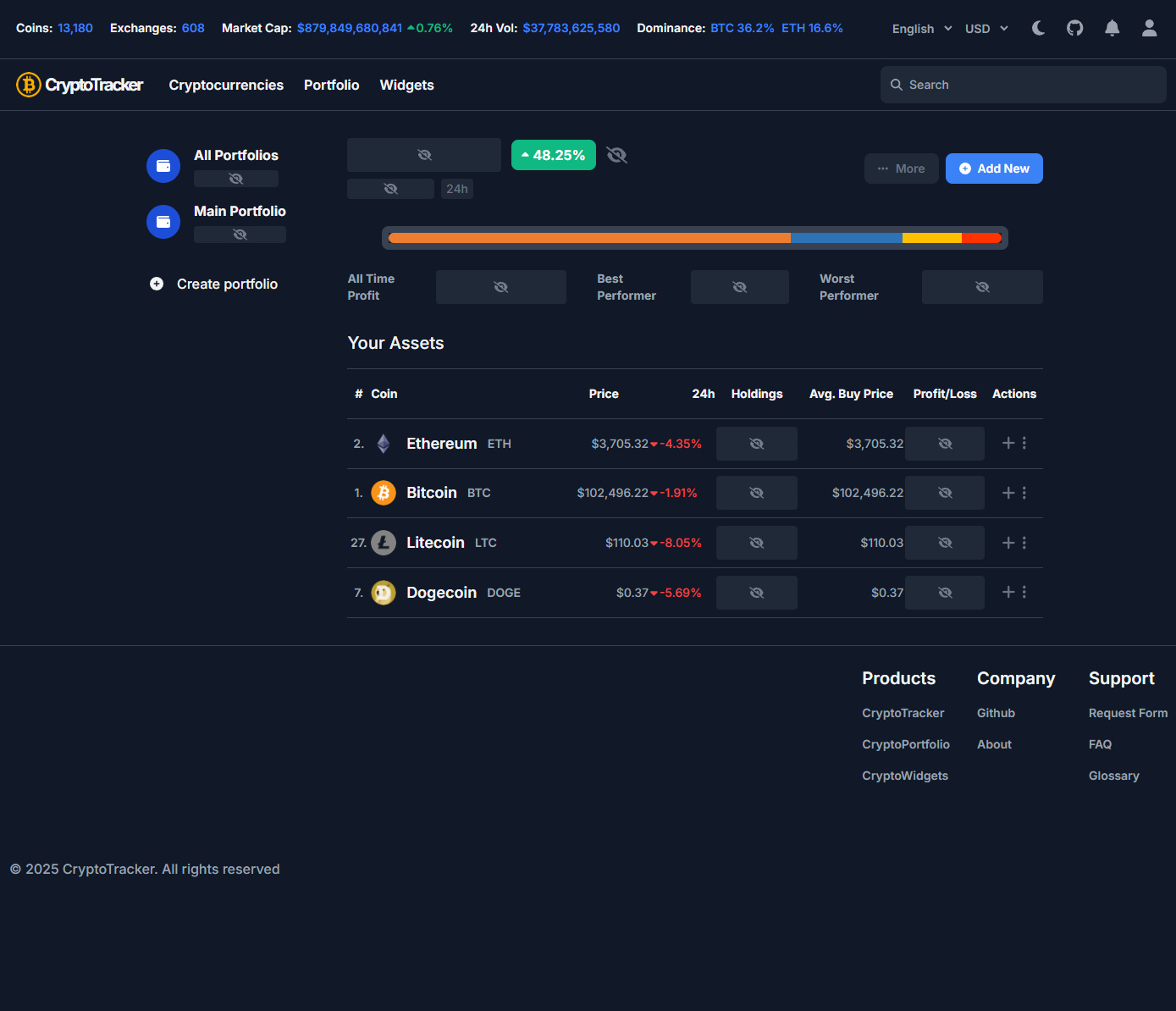Image resolution: width=1176 pixels, height=1011 pixels.
Task: Toggle dark mode moon icon
Action: pyautogui.click(x=1038, y=28)
